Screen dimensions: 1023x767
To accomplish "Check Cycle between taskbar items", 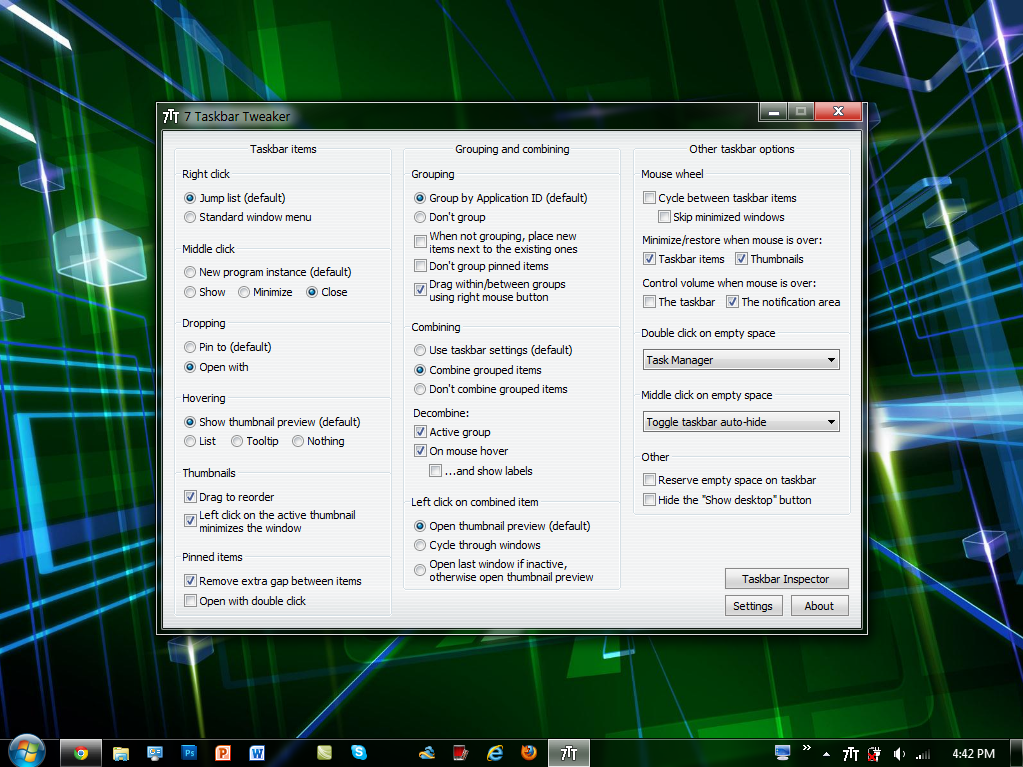I will 649,197.
